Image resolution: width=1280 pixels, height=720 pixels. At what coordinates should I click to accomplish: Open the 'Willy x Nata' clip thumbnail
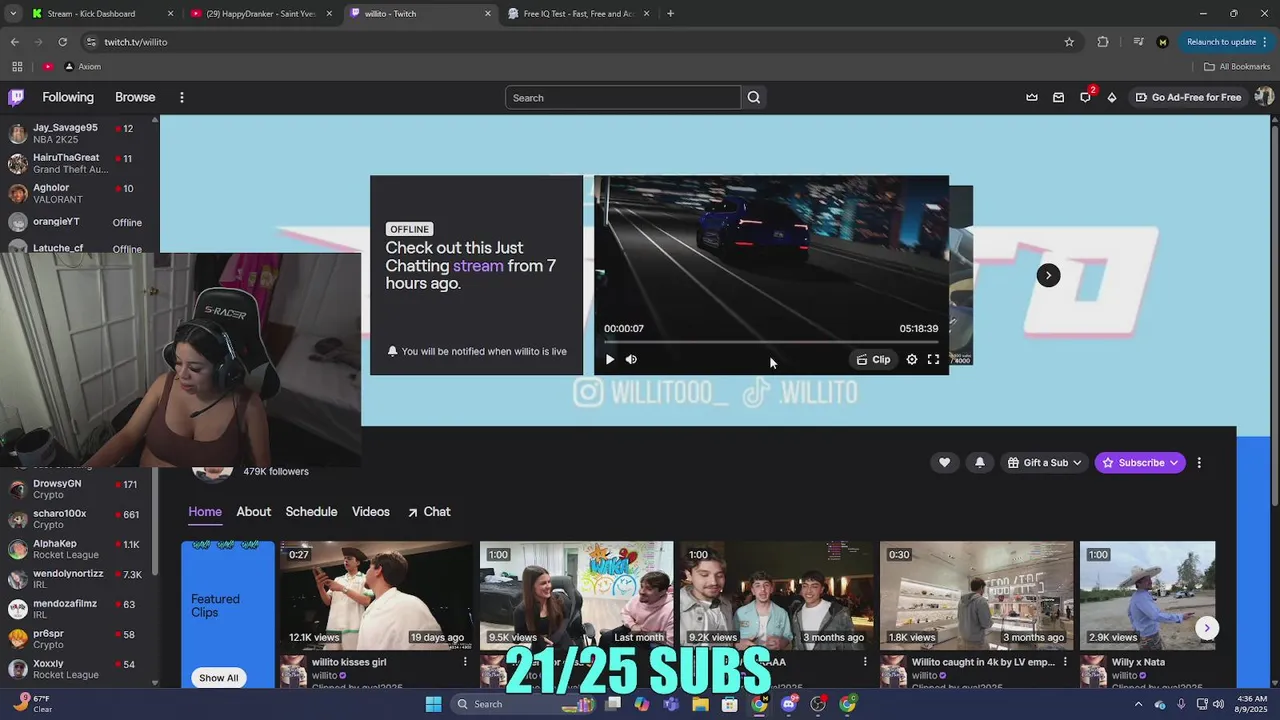pos(1147,595)
